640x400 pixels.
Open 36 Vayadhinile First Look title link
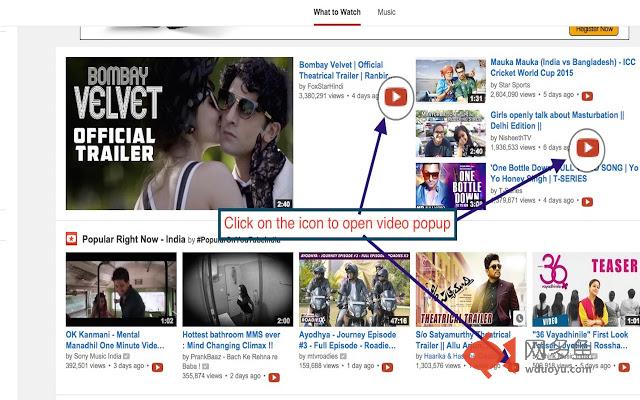pos(580,340)
